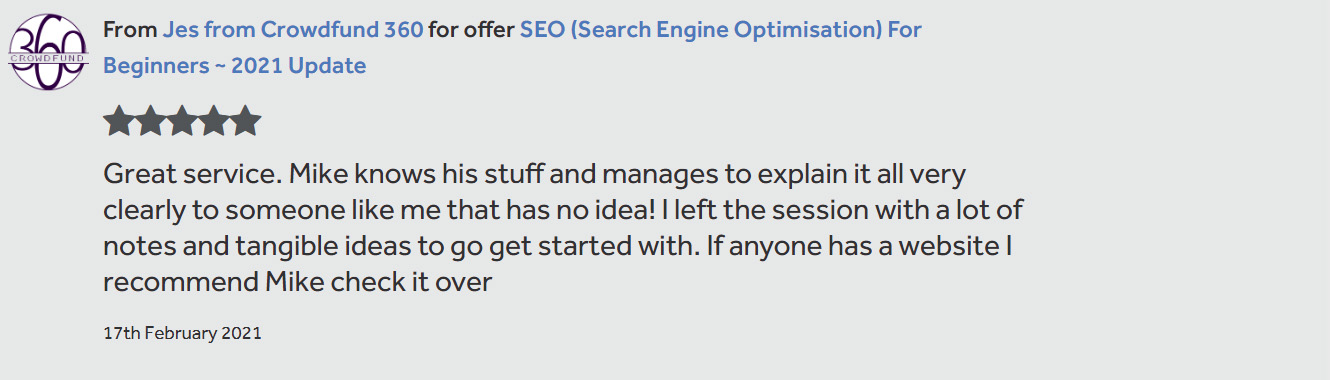The width and height of the screenshot is (1330, 380).
Task: Click the 'for offer' text between links
Action: (x=472, y=30)
